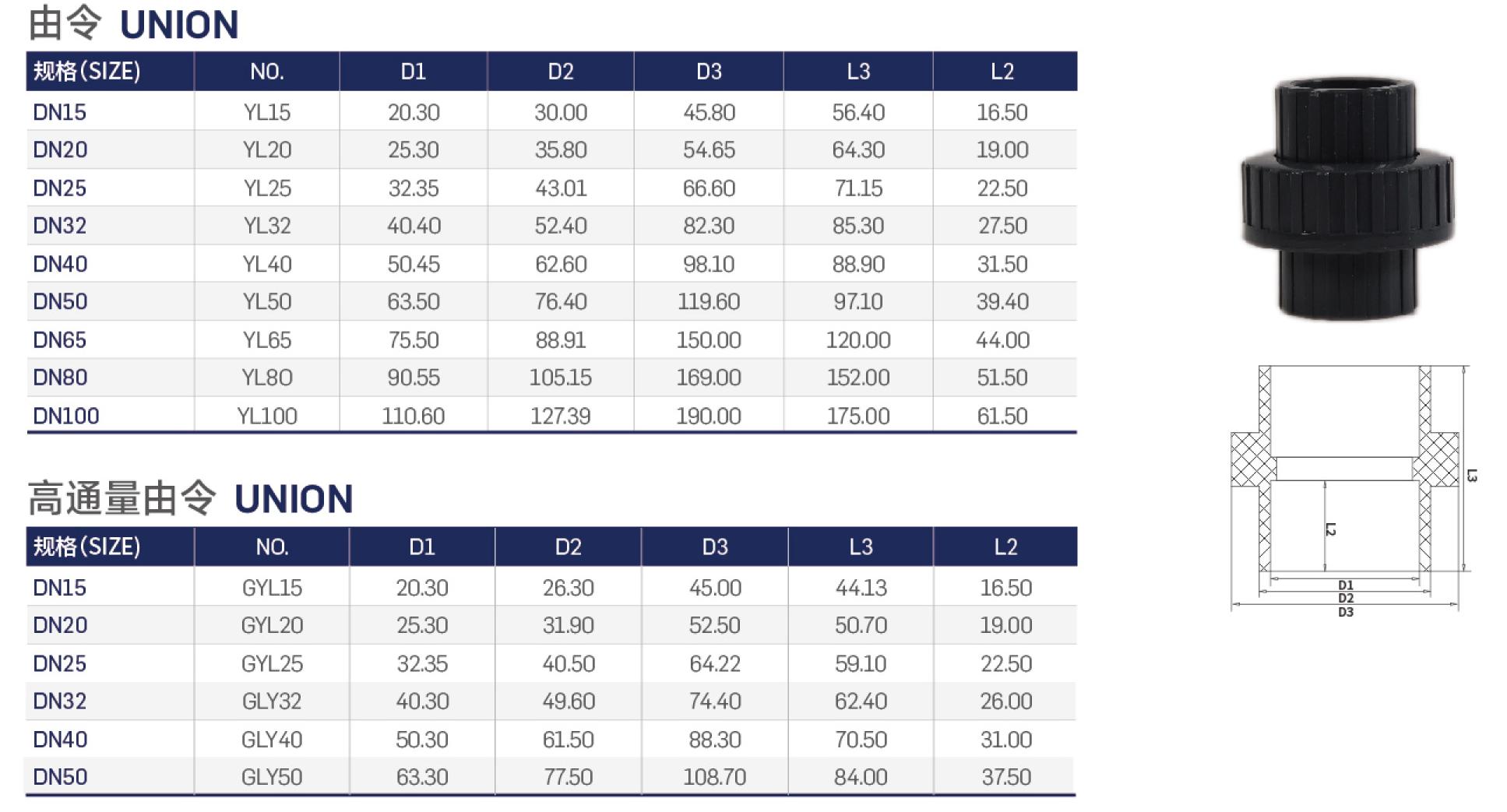1507x812 pixels.
Task: Click the 高通量由令 UNION heading
Action: point(191,499)
